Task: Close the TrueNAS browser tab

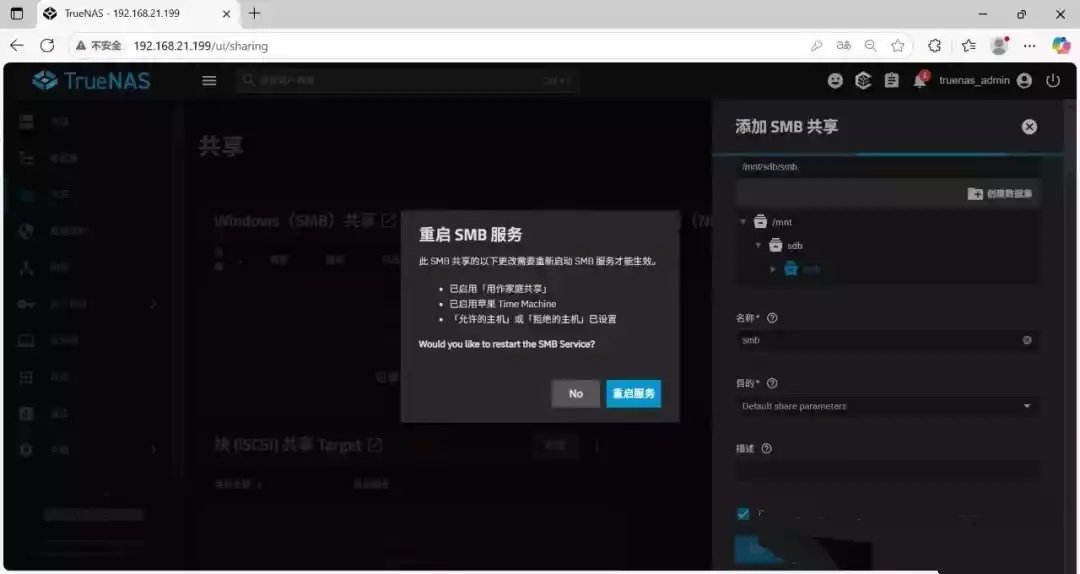Action: point(226,13)
